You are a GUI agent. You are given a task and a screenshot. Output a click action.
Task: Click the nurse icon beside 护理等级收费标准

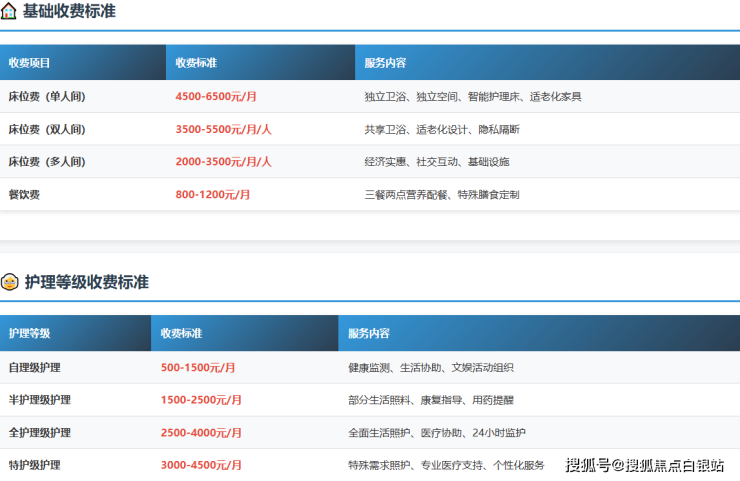coord(10,283)
